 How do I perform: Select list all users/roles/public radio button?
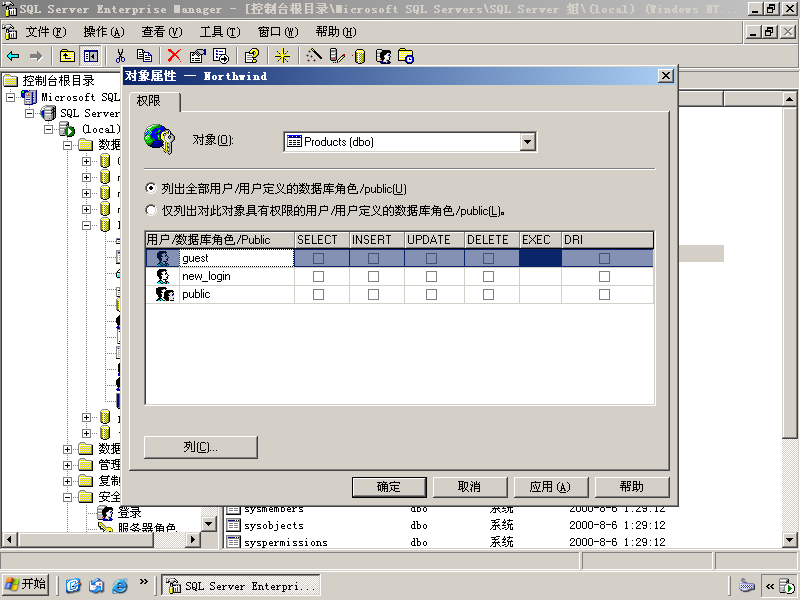click(151, 188)
